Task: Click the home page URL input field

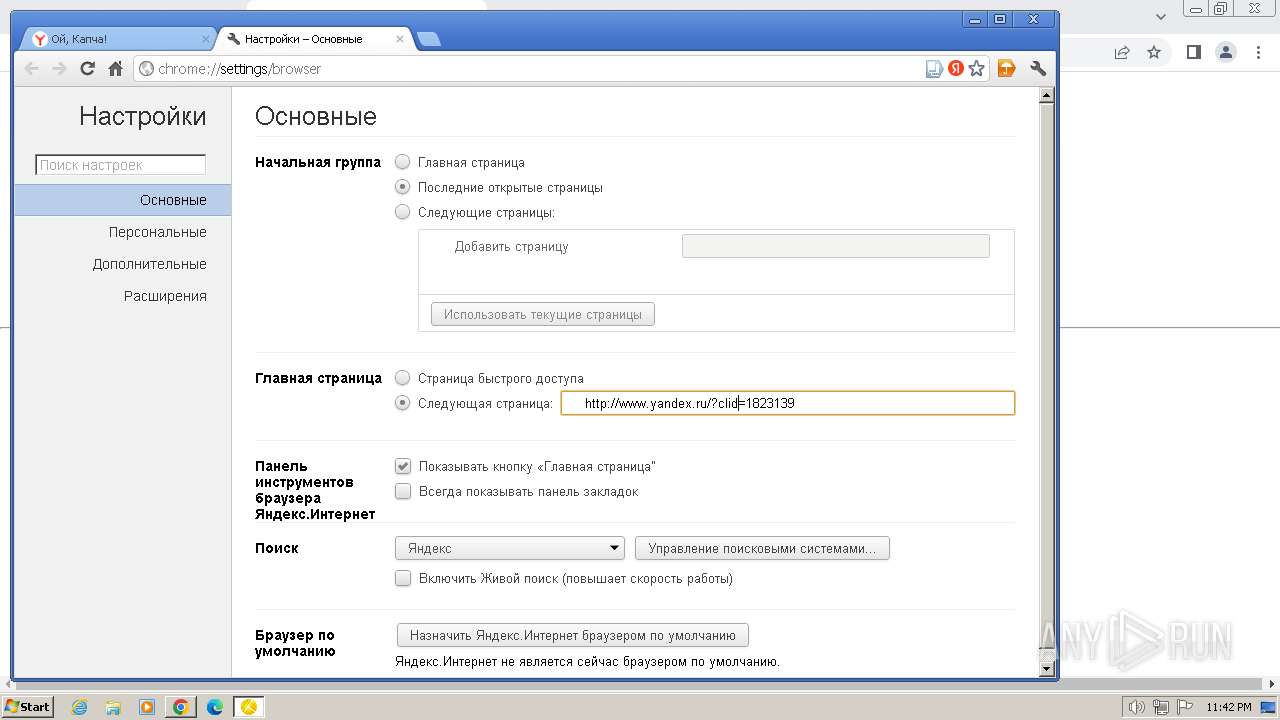Action: 788,403
